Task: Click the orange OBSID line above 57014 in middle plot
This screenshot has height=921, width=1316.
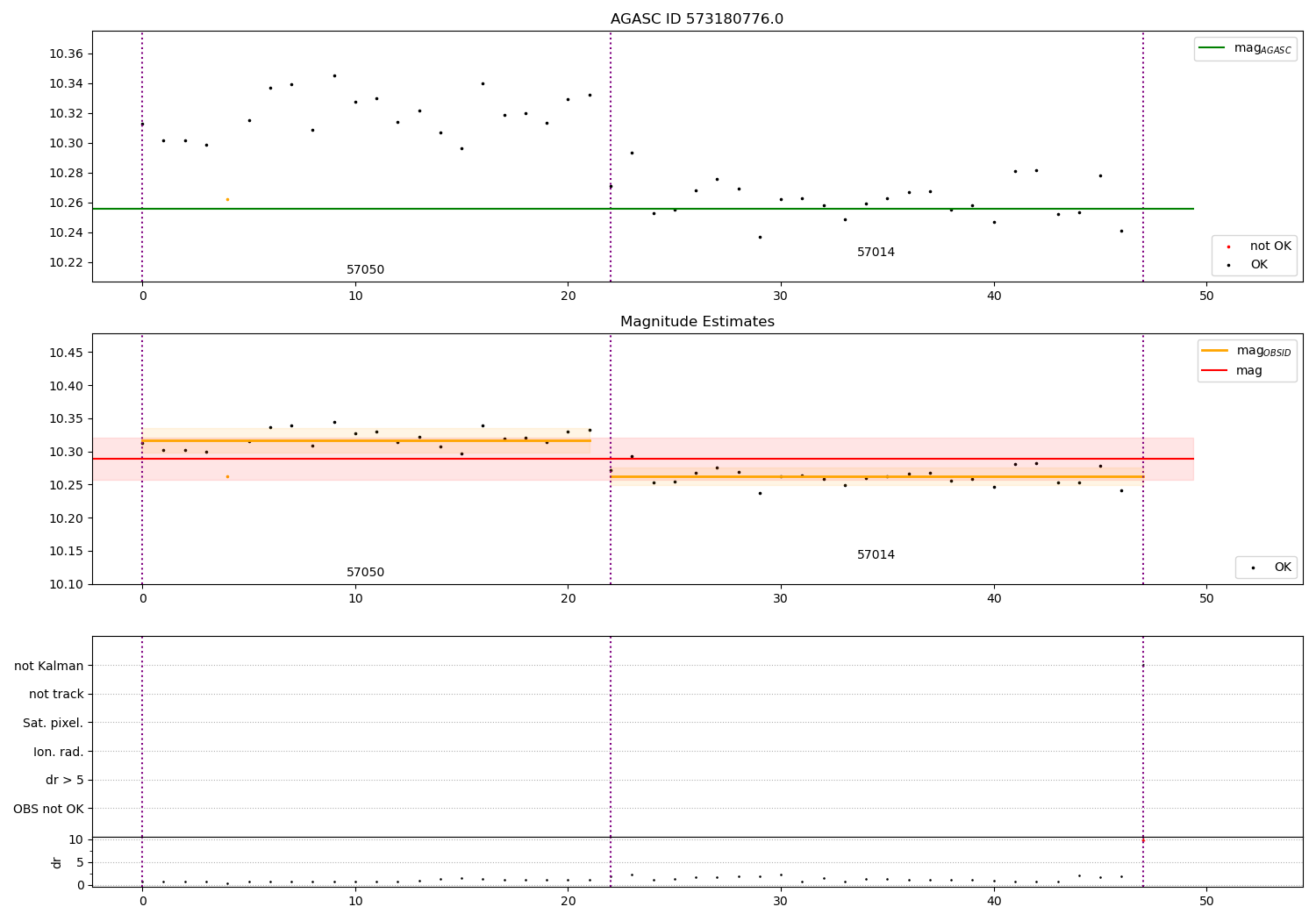Action: (877, 476)
